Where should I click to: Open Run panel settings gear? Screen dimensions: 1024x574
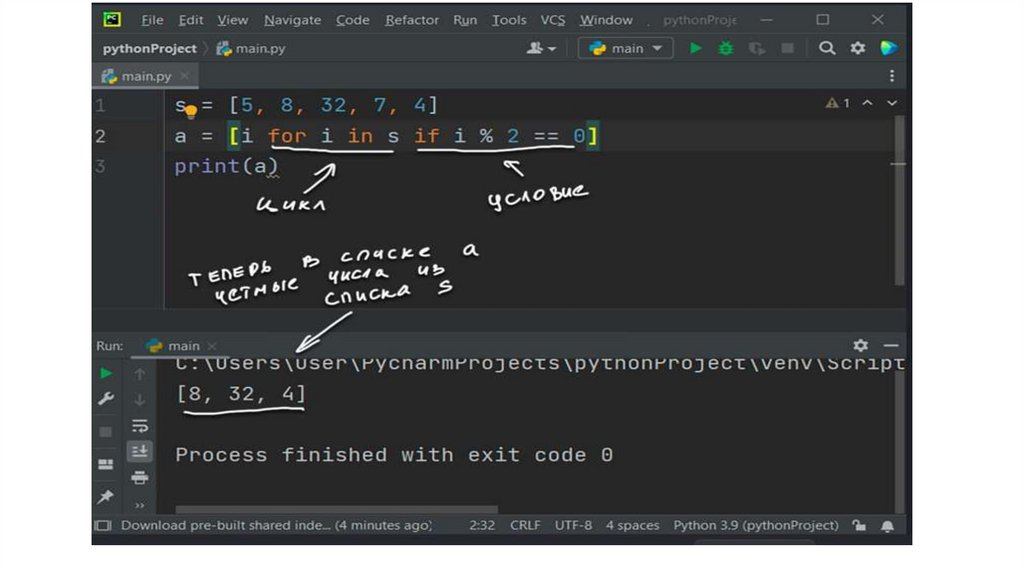click(861, 345)
